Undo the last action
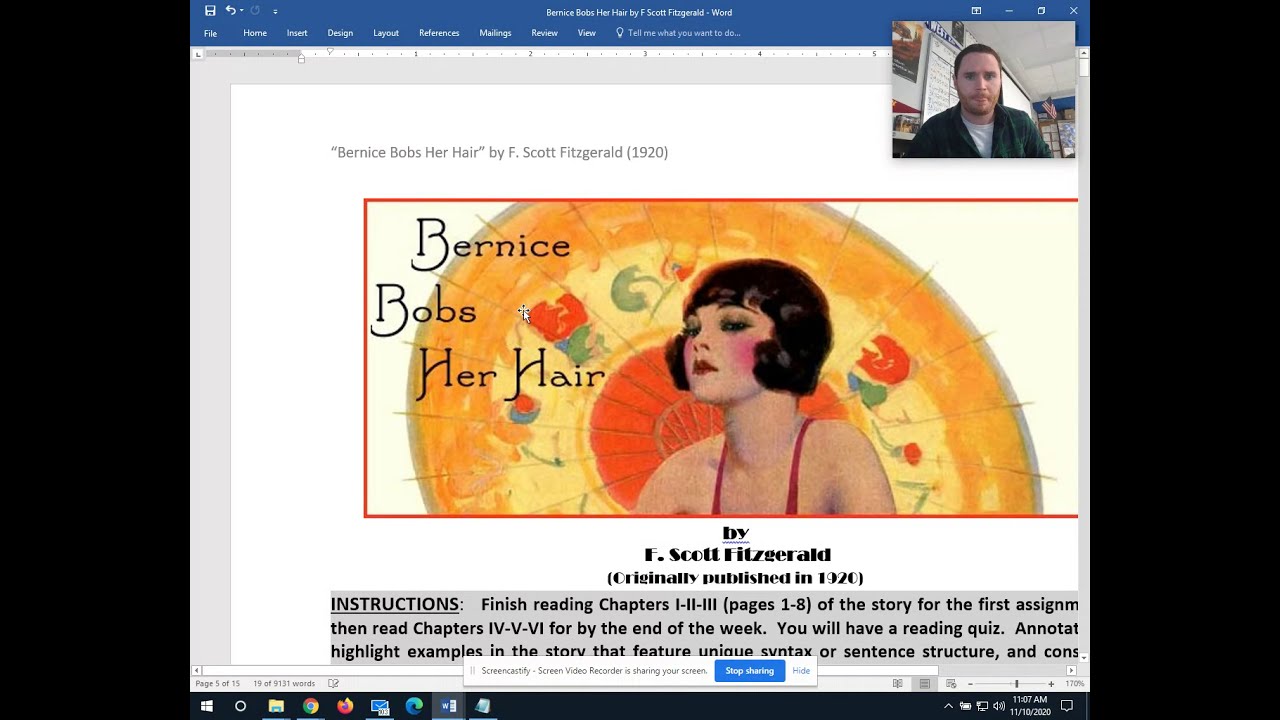This screenshot has height=720, width=1280. pos(230,11)
